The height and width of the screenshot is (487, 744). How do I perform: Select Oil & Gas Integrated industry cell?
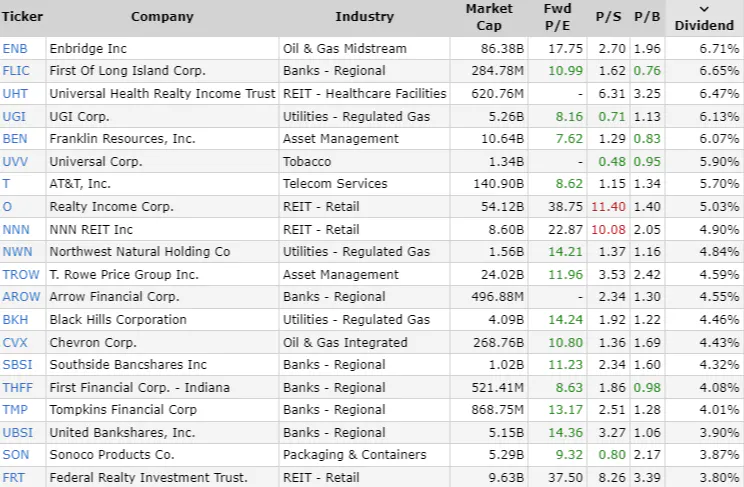(x=364, y=342)
